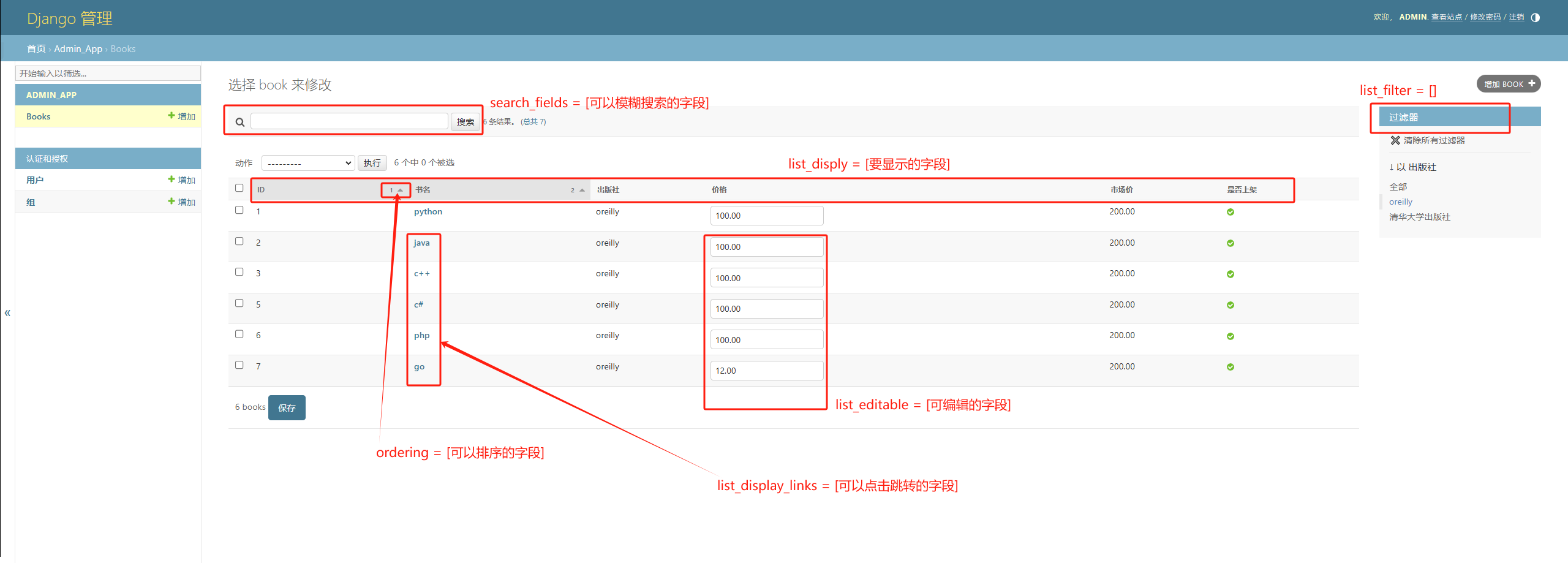Edit the php row price field

pyautogui.click(x=767, y=339)
